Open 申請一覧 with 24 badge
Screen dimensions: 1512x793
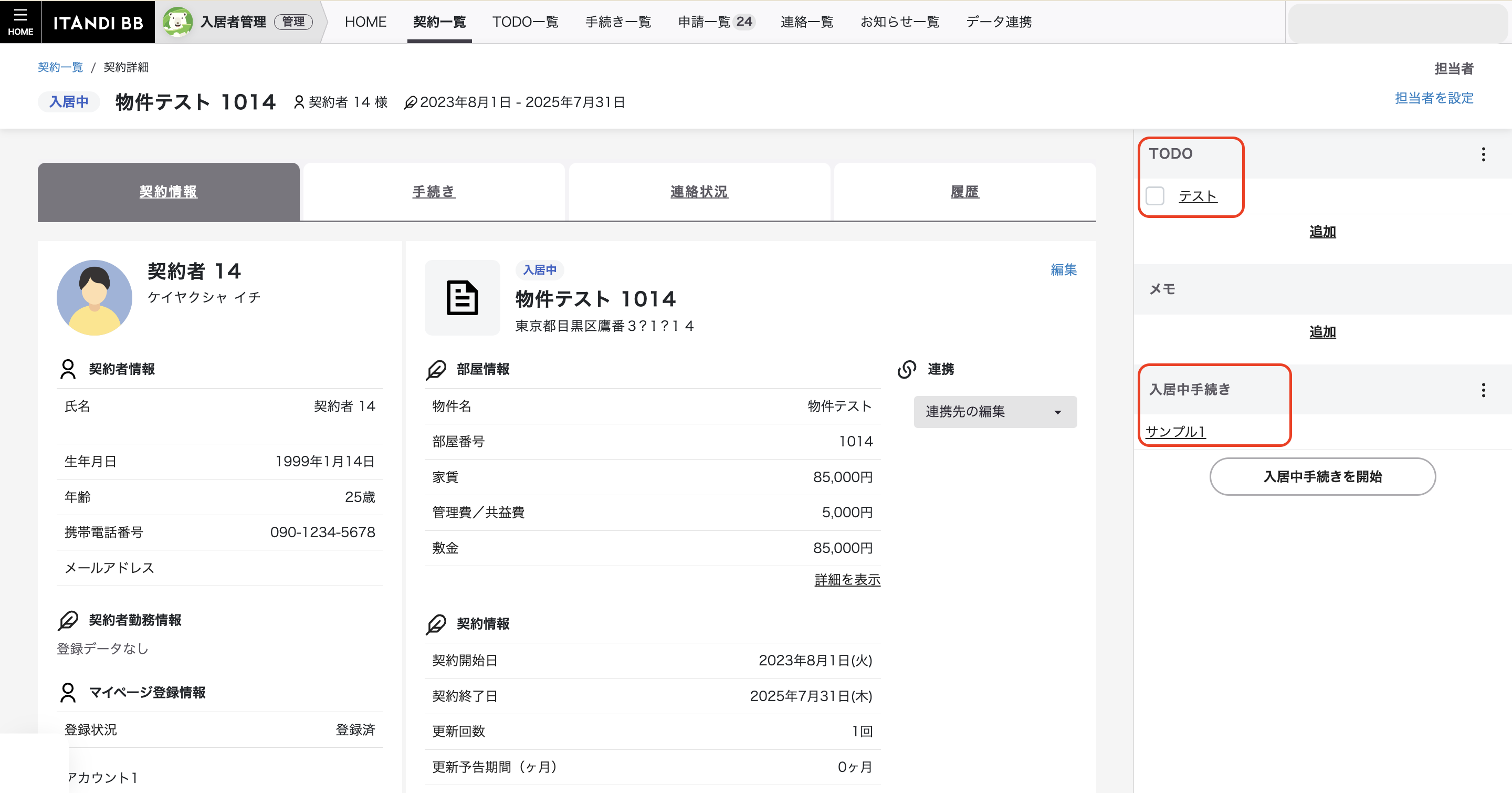click(716, 22)
